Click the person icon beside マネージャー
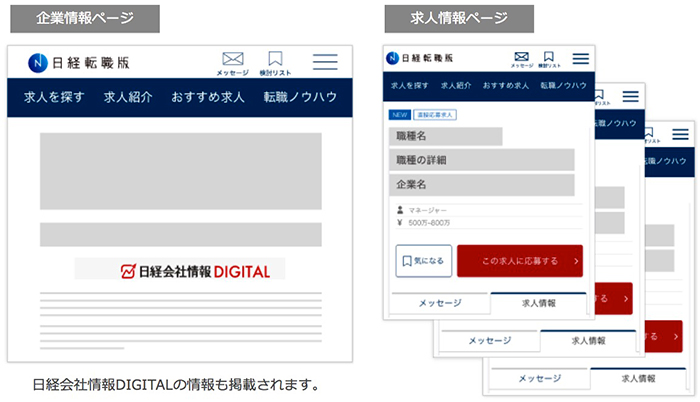700x402 pixels. (400, 209)
